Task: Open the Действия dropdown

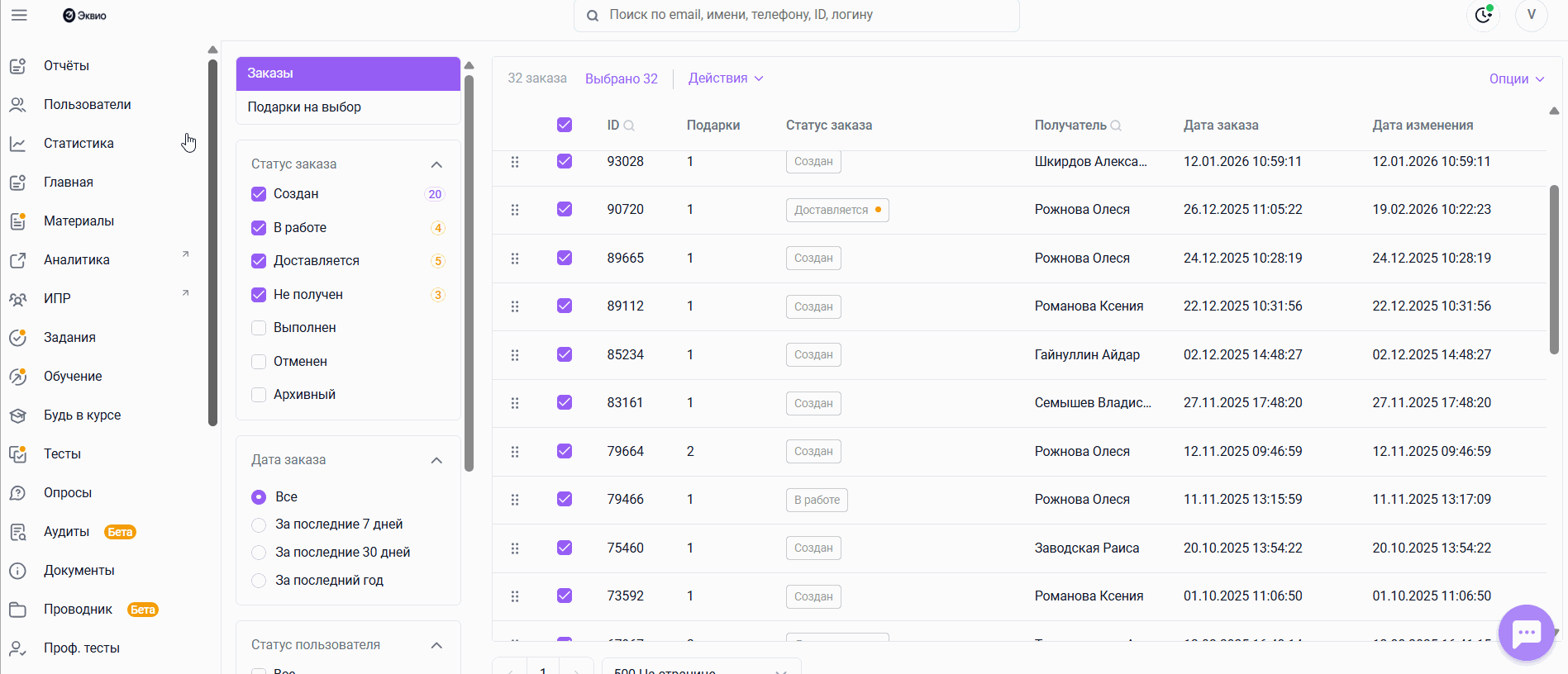Action: pyautogui.click(x=726, y=78)
